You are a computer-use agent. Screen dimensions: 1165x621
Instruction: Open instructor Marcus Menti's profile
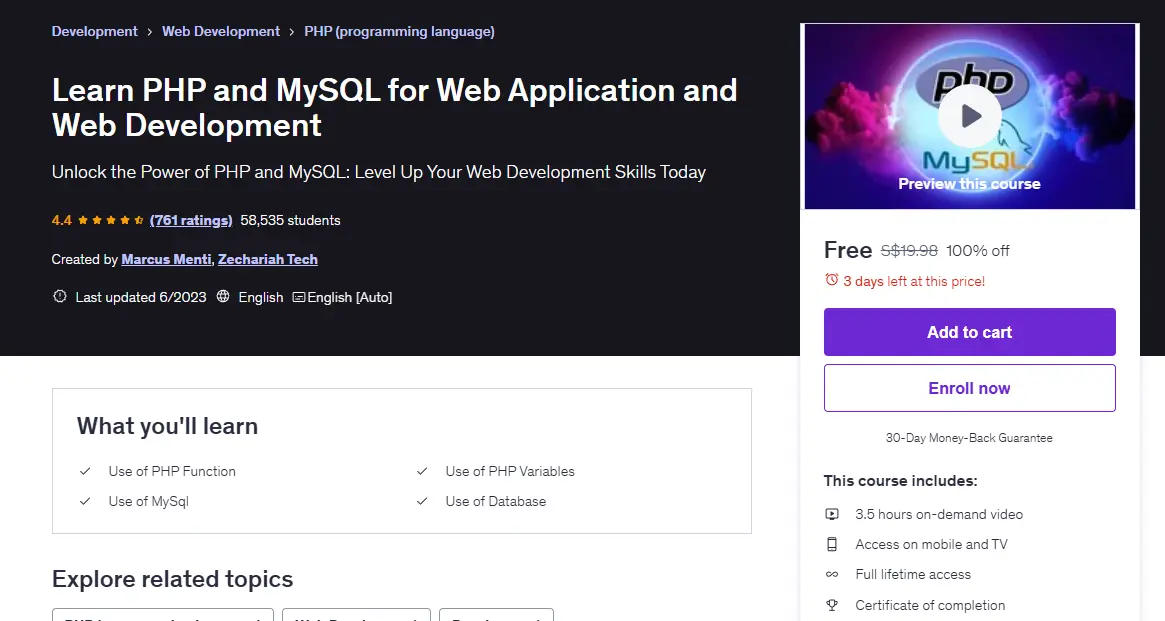tap(166, 259)
